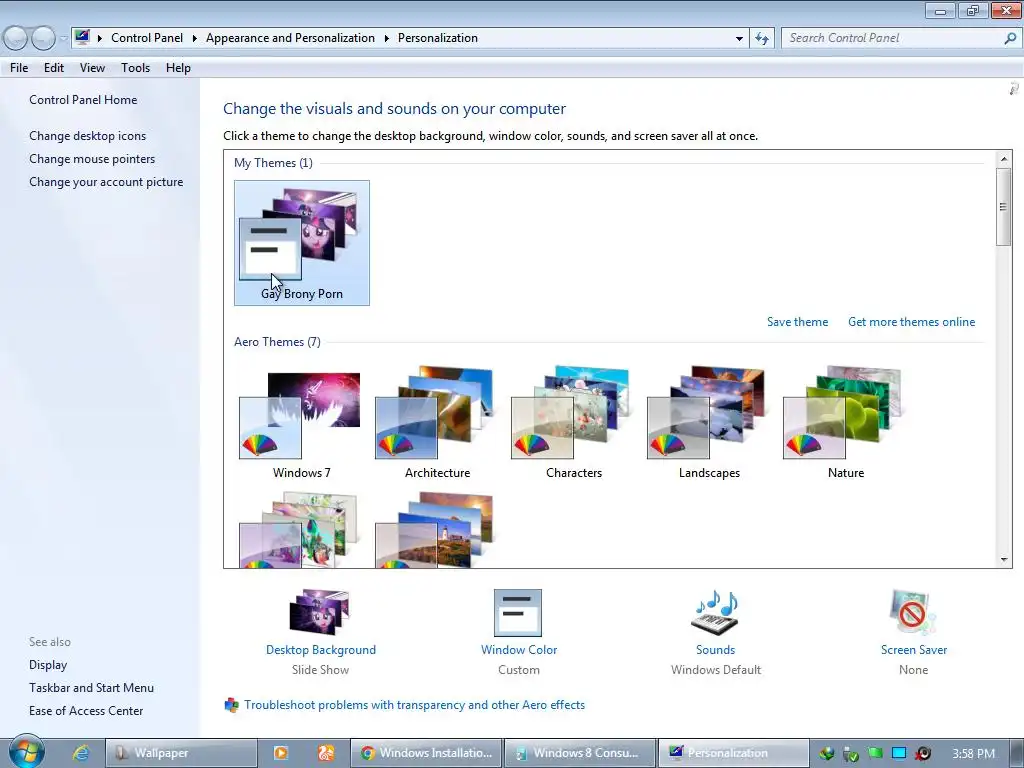Open Desktop Background settings icon

tap(320, 612)
